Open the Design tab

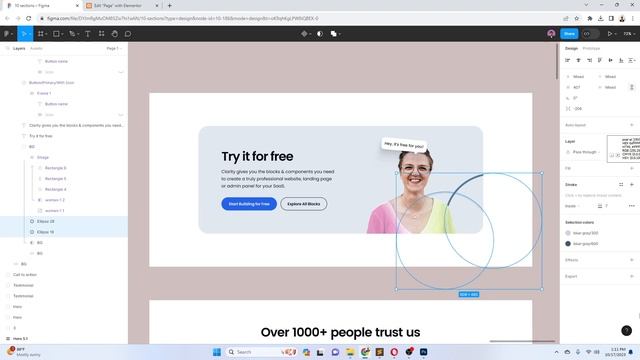click(571, 49)
